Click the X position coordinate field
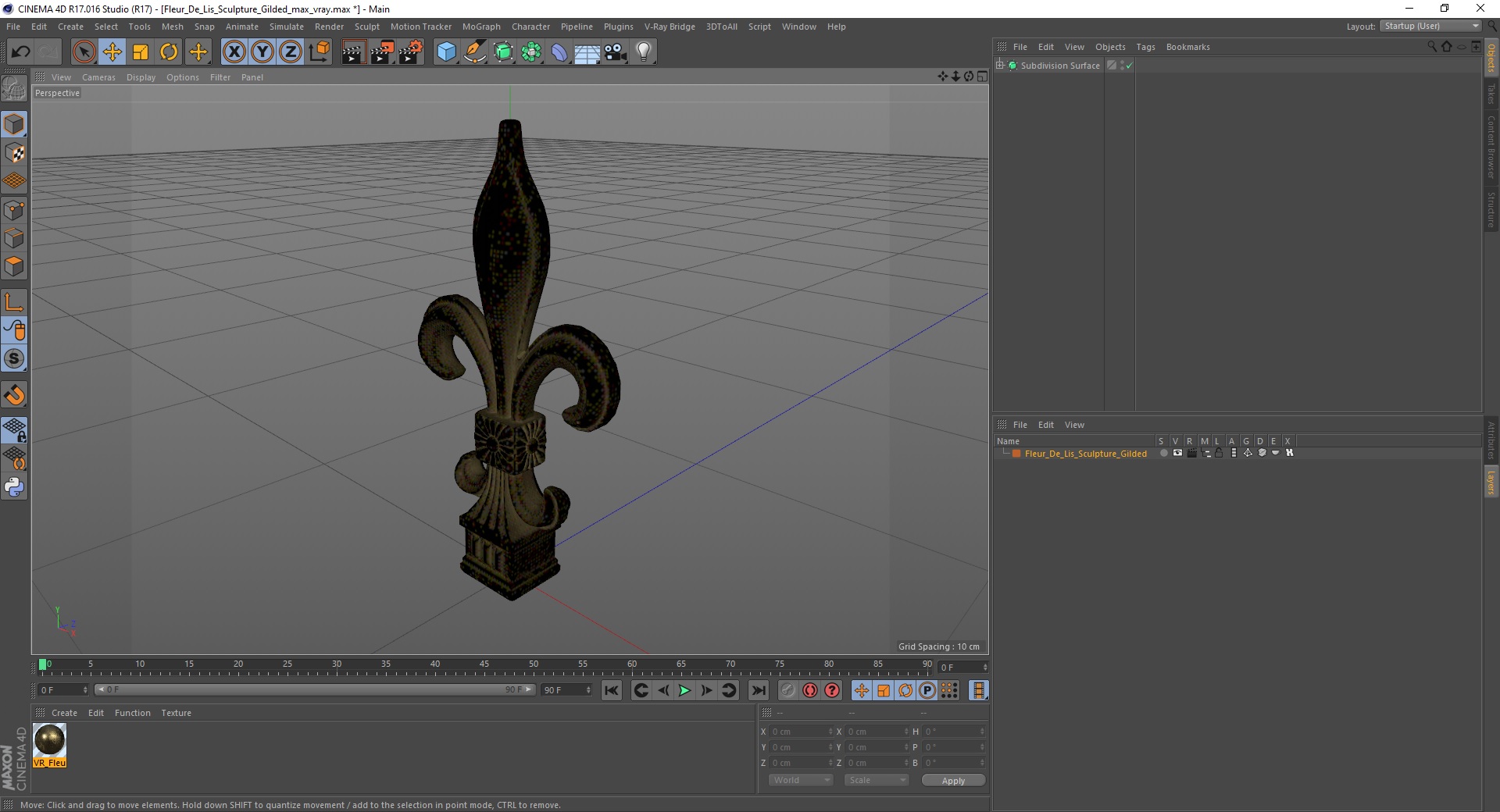Image resolution: width=1500 pixels, height=812 pixels. (x=802, y=732)
